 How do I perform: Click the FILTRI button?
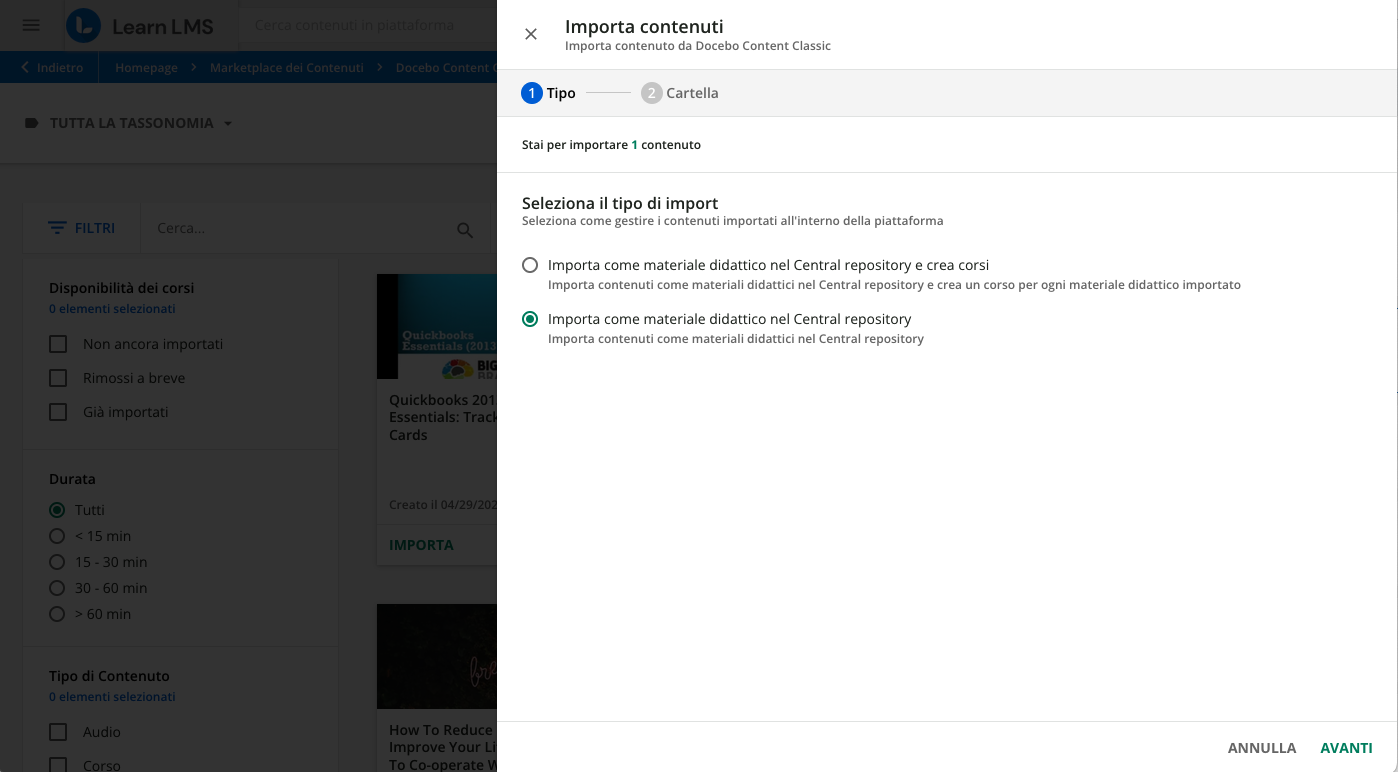82,228
